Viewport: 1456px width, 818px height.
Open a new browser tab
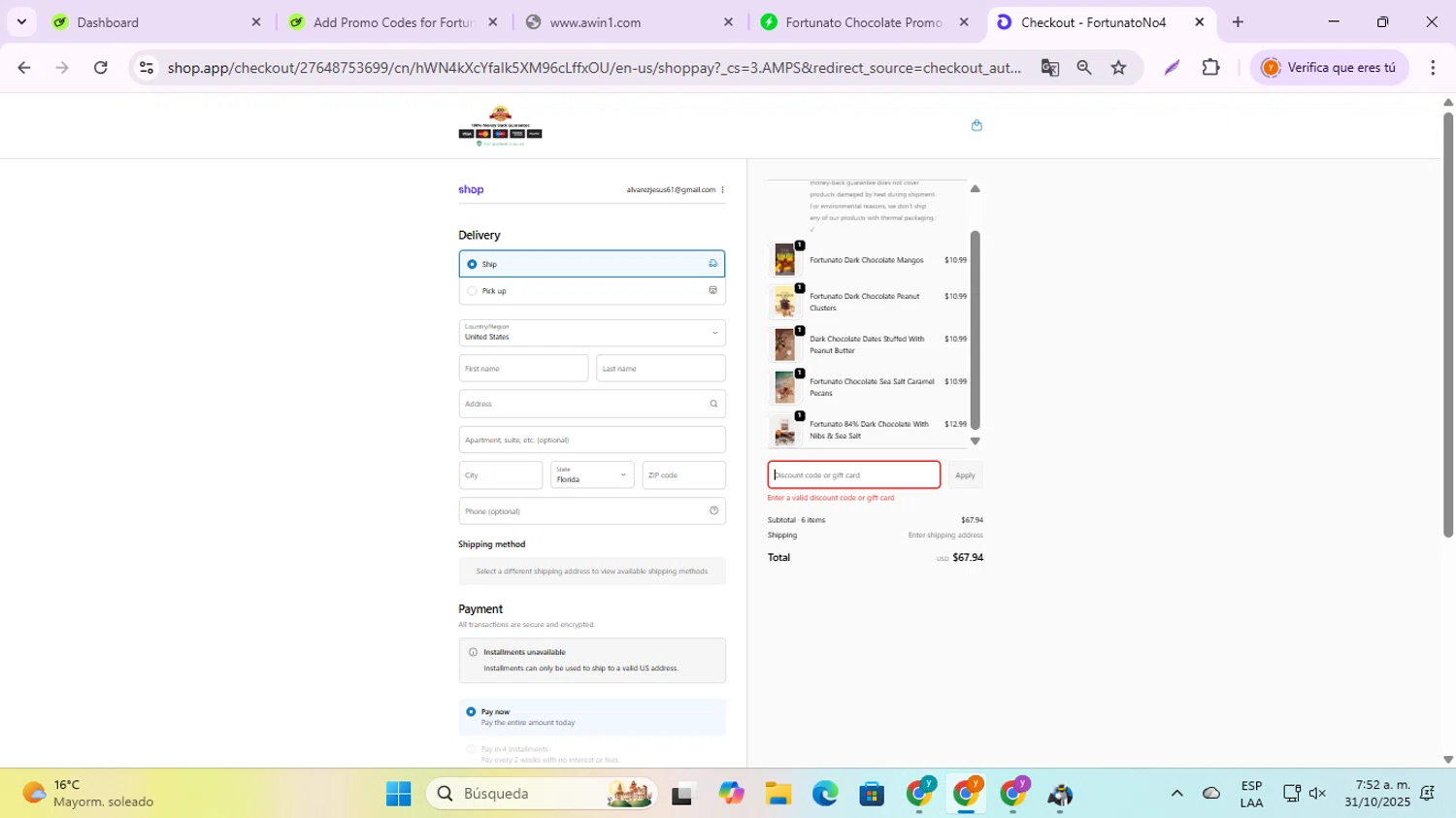click(1238, 21)
